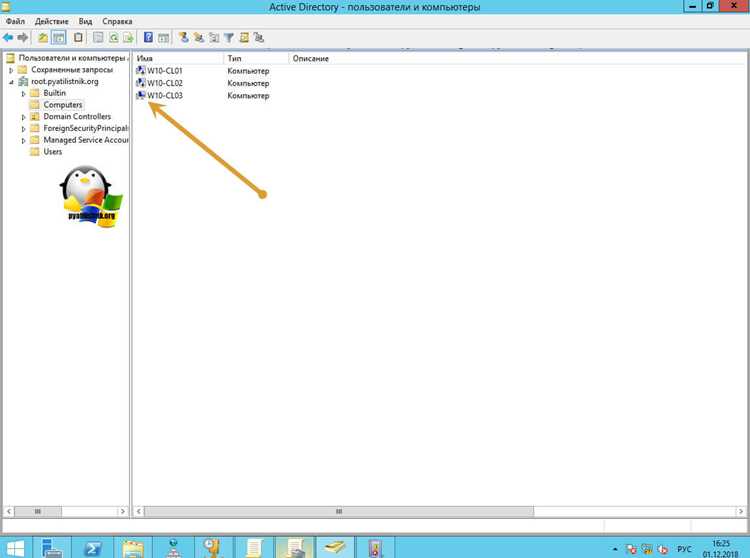Image resolution: width=750 pixels, height=558 pixels.
Task: Expand Сохраненные запросы node
Action: [x=11, y=70]
